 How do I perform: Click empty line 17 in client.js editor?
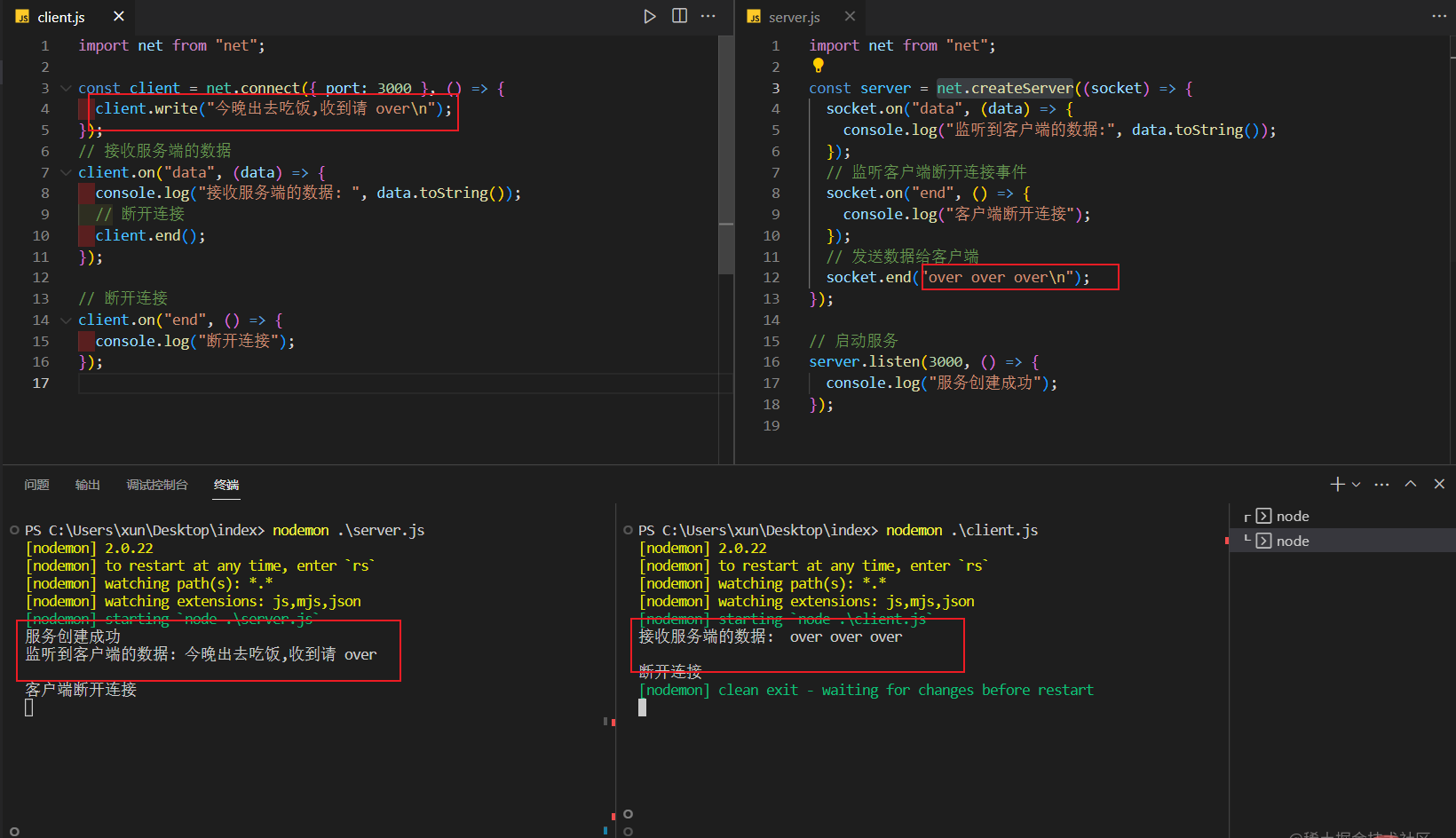click(x=405, y=383)
